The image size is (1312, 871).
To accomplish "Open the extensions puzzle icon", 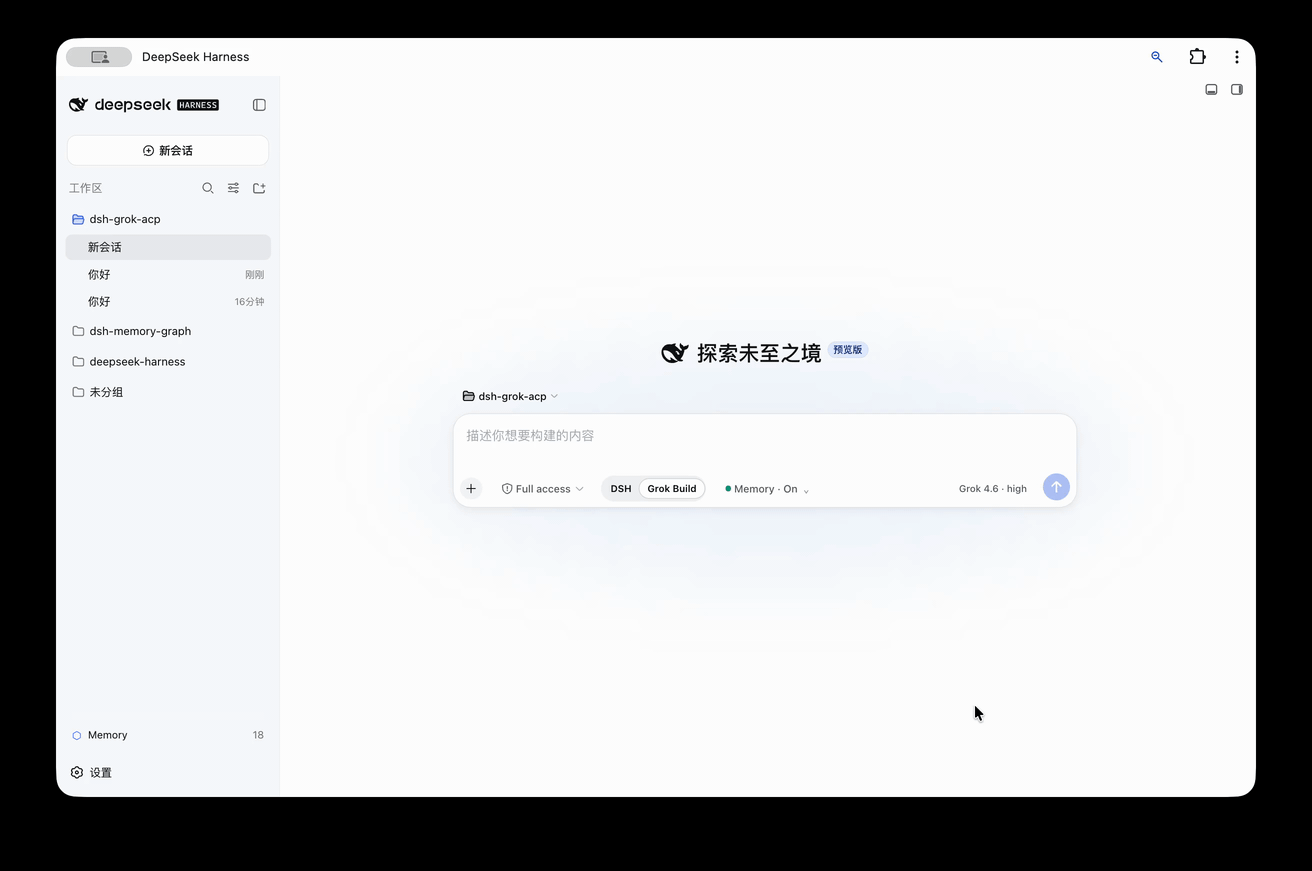I will [1197, 57].
